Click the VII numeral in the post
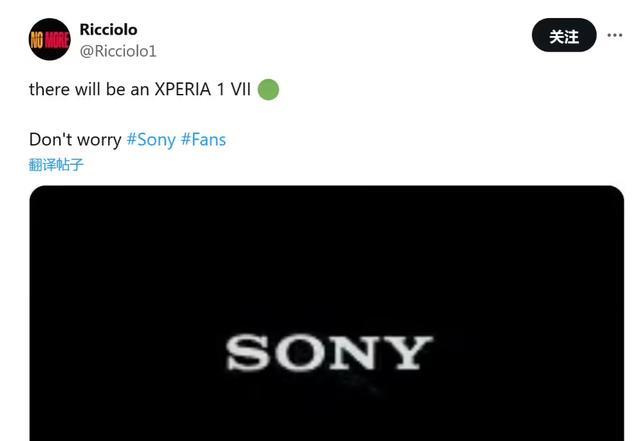The width and height of the screenshot is (640, 441). [240, 89]
